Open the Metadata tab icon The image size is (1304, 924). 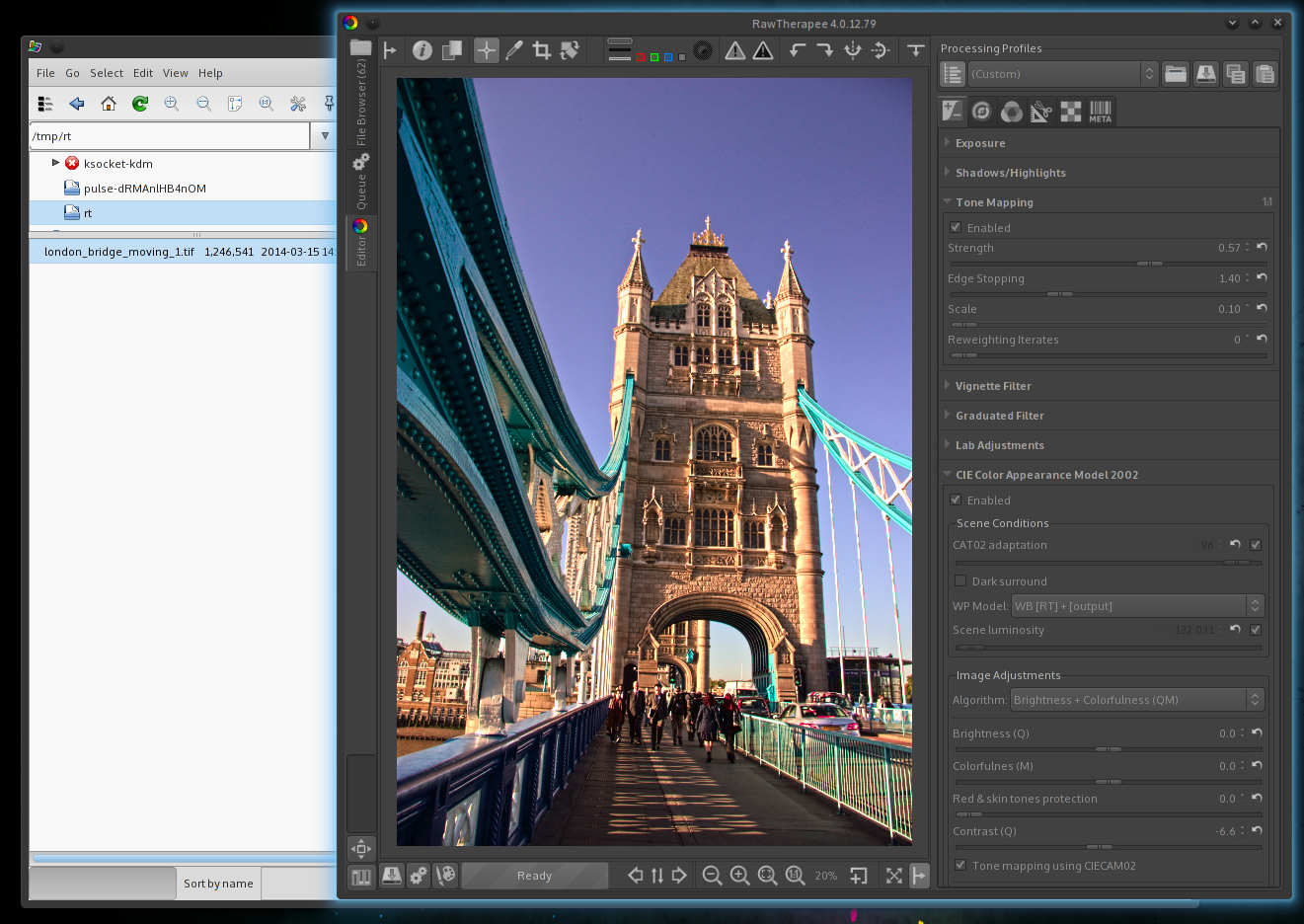pyautogui.click(x=1100, y=112)
